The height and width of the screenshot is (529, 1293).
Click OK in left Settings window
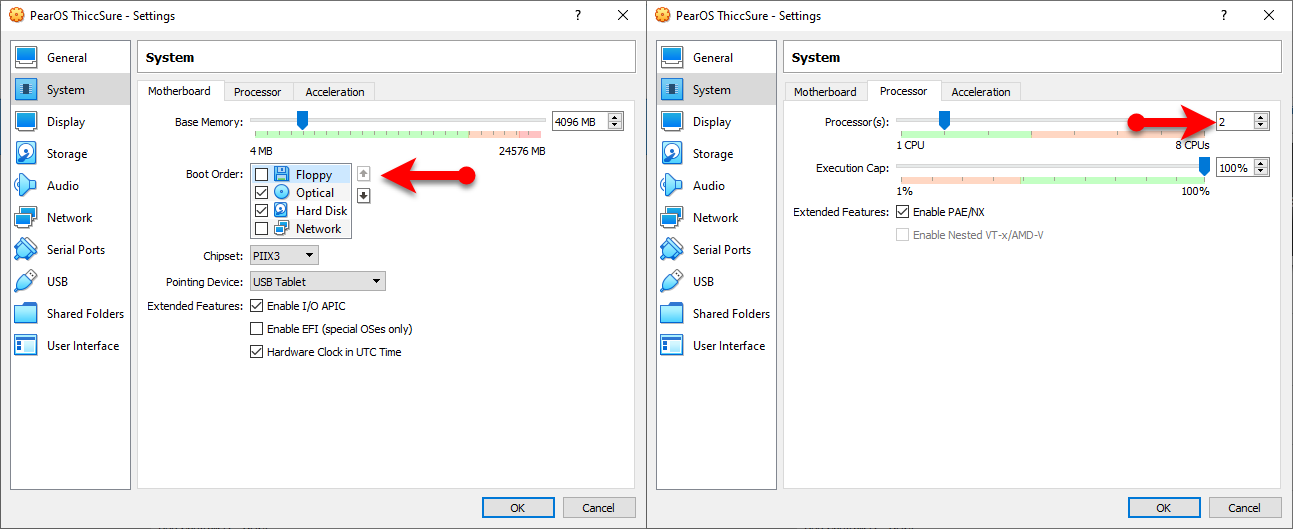point(518,508)
